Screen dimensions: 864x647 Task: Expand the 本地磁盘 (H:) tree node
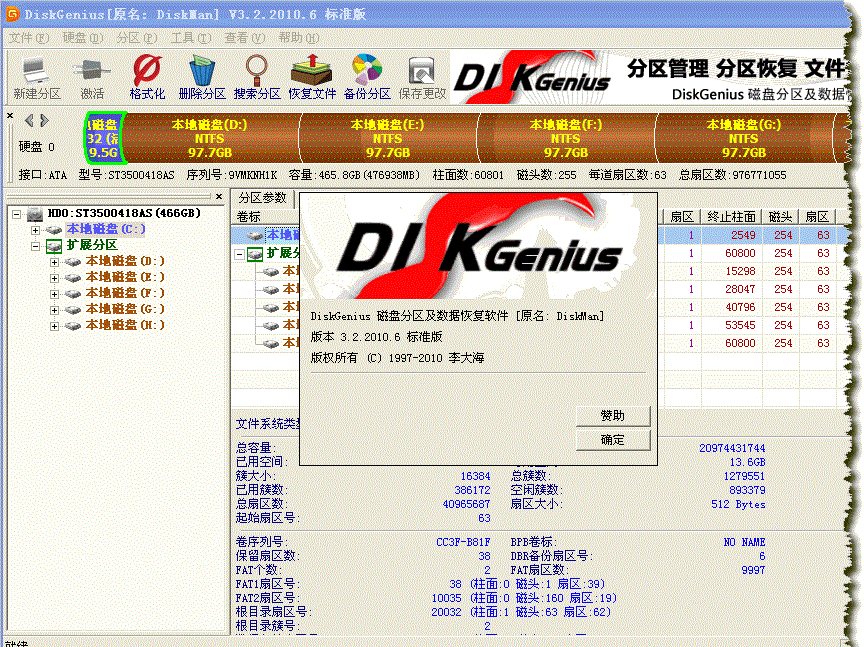click(54, 326)
